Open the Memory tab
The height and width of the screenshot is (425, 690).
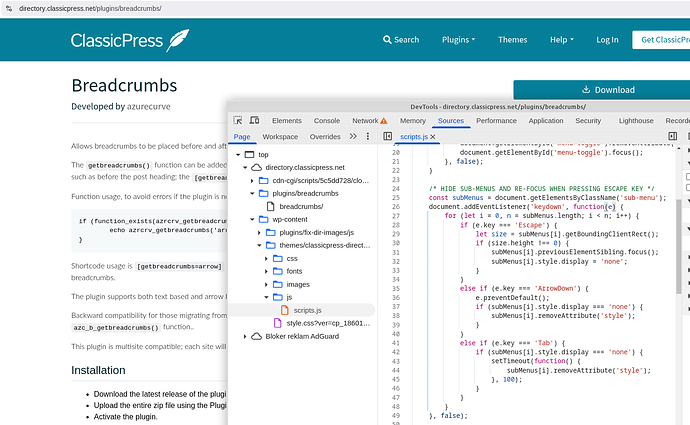click(x=413, y=121)
